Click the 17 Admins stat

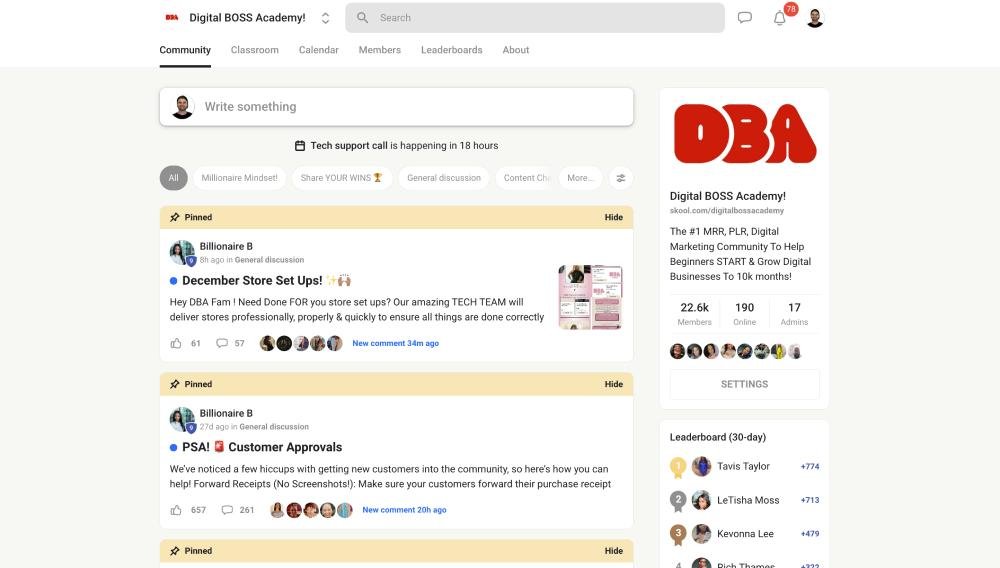(794, 314)
